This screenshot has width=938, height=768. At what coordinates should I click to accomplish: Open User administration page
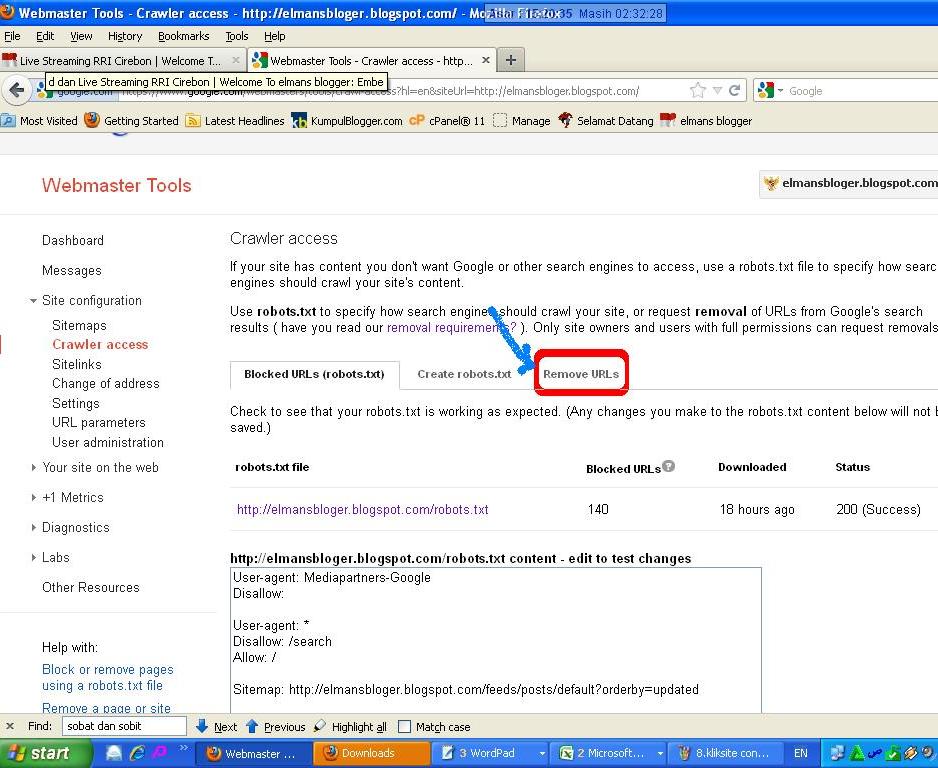pos(108,443)
